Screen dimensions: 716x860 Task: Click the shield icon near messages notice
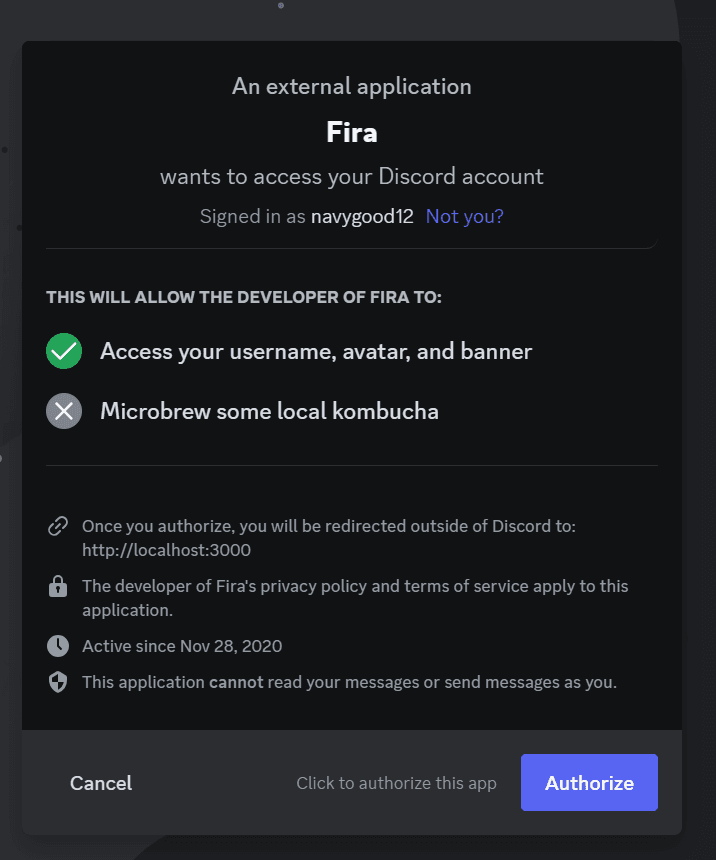click(x=58, y=683)
